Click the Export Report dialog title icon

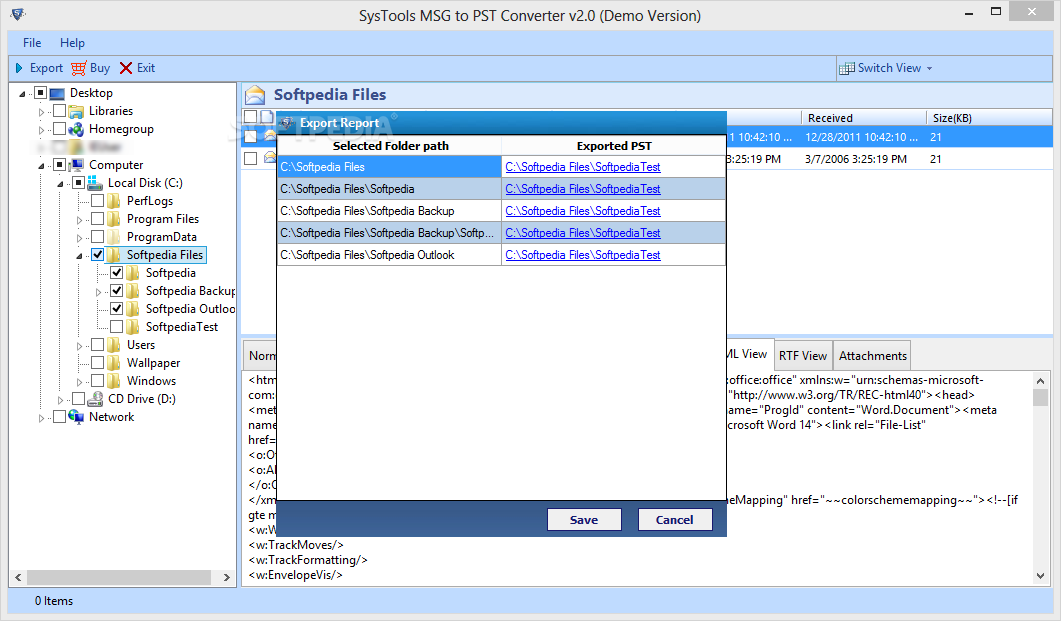click(x=287, y=123)
